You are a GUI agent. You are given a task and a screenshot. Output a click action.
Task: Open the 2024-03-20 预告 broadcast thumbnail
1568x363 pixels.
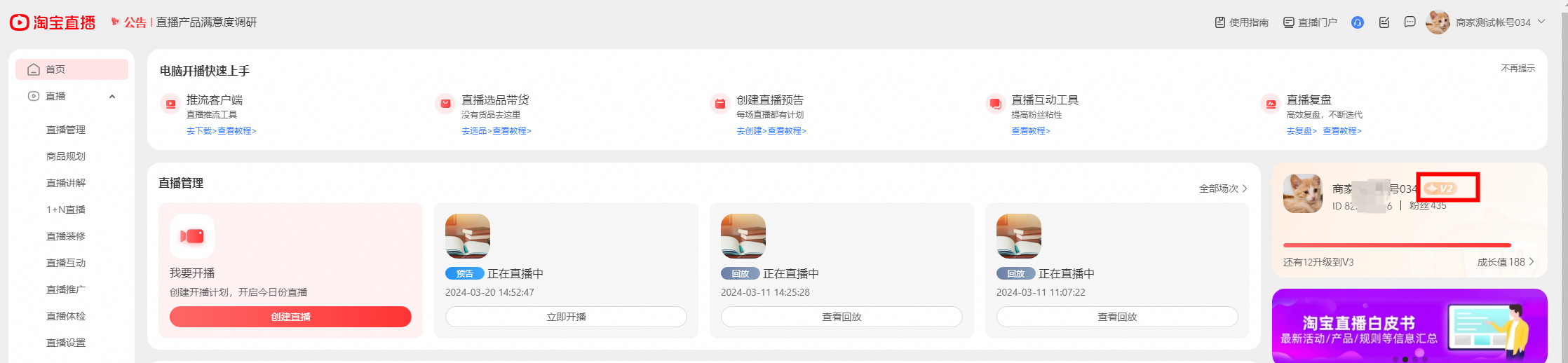[468, 236]
